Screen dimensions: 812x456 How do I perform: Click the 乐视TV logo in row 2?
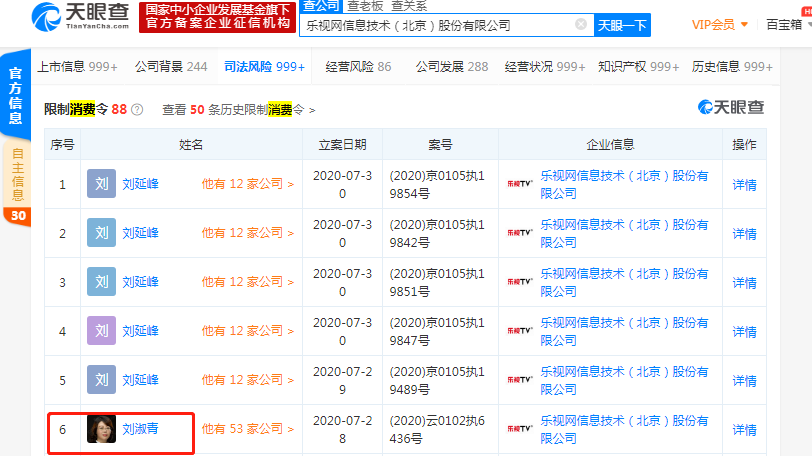coord(520,233)
